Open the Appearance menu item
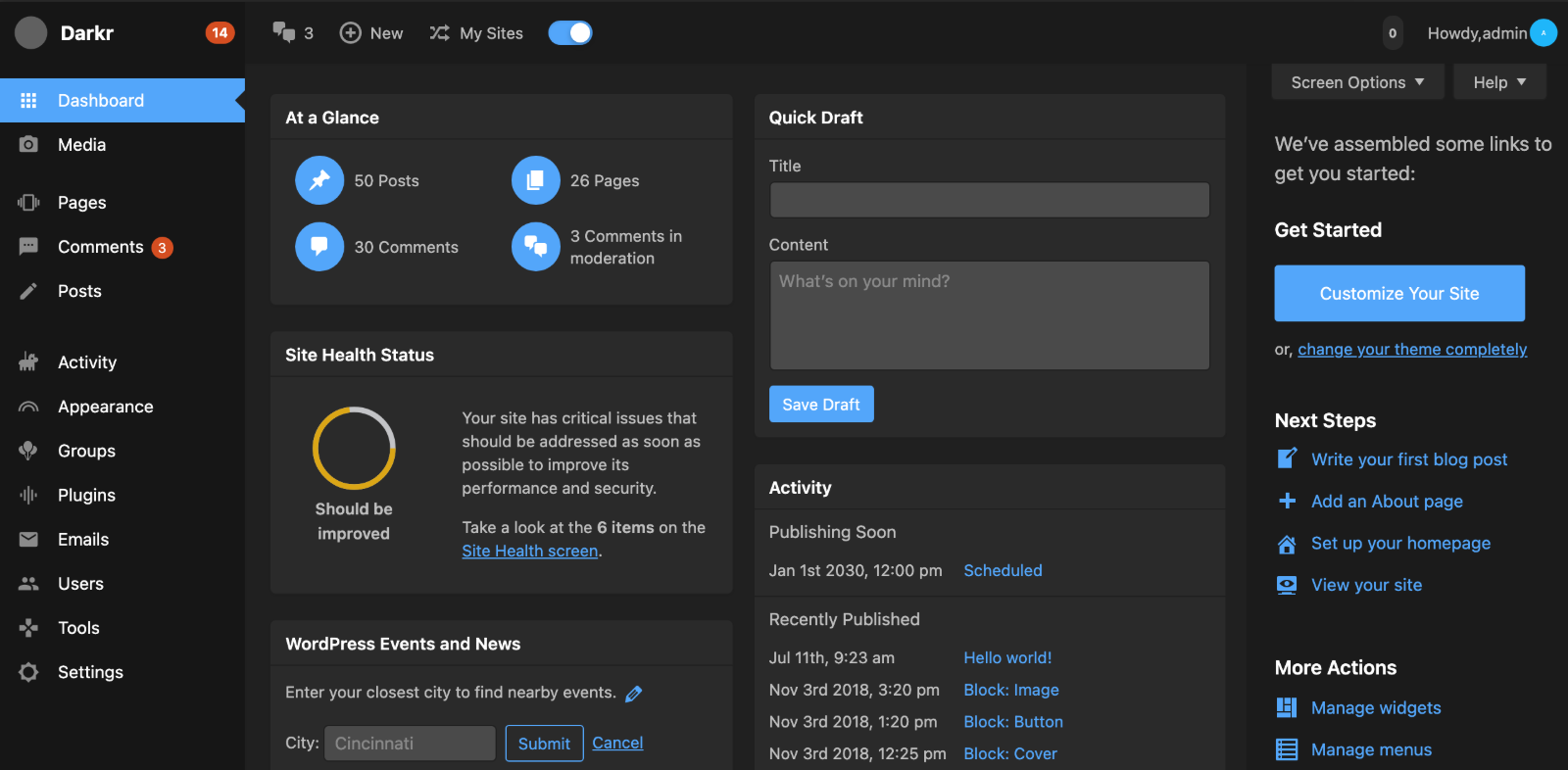Screen dimensions: 1568x770 122,407
